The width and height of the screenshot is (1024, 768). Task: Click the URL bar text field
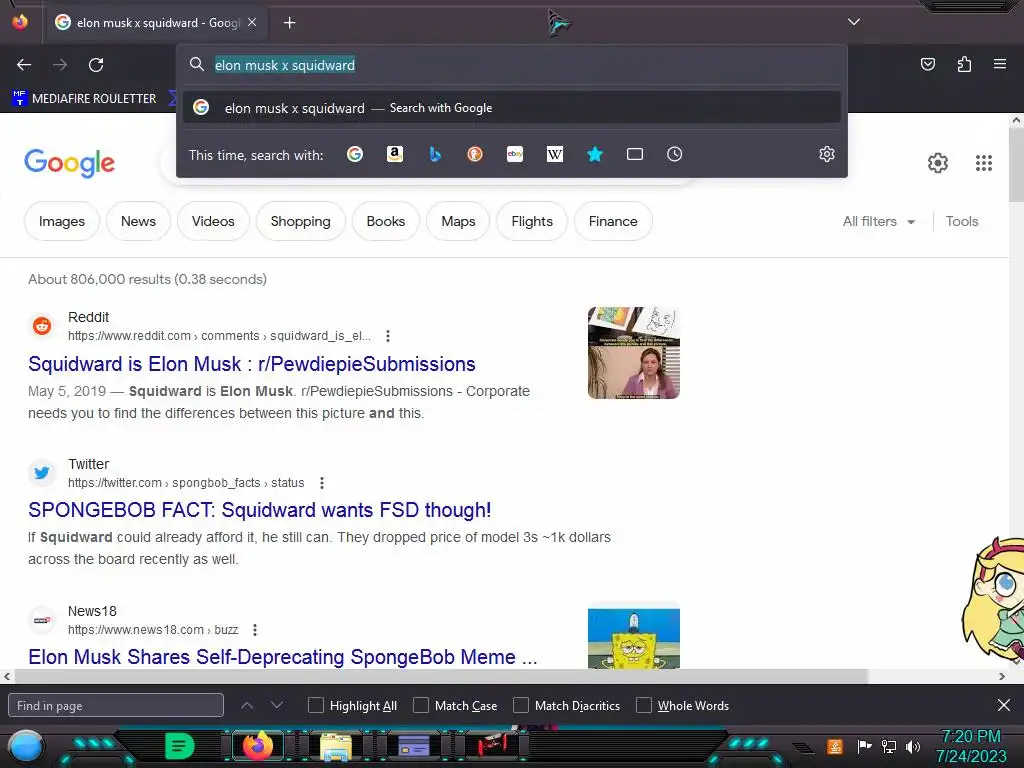coord(512,65)
